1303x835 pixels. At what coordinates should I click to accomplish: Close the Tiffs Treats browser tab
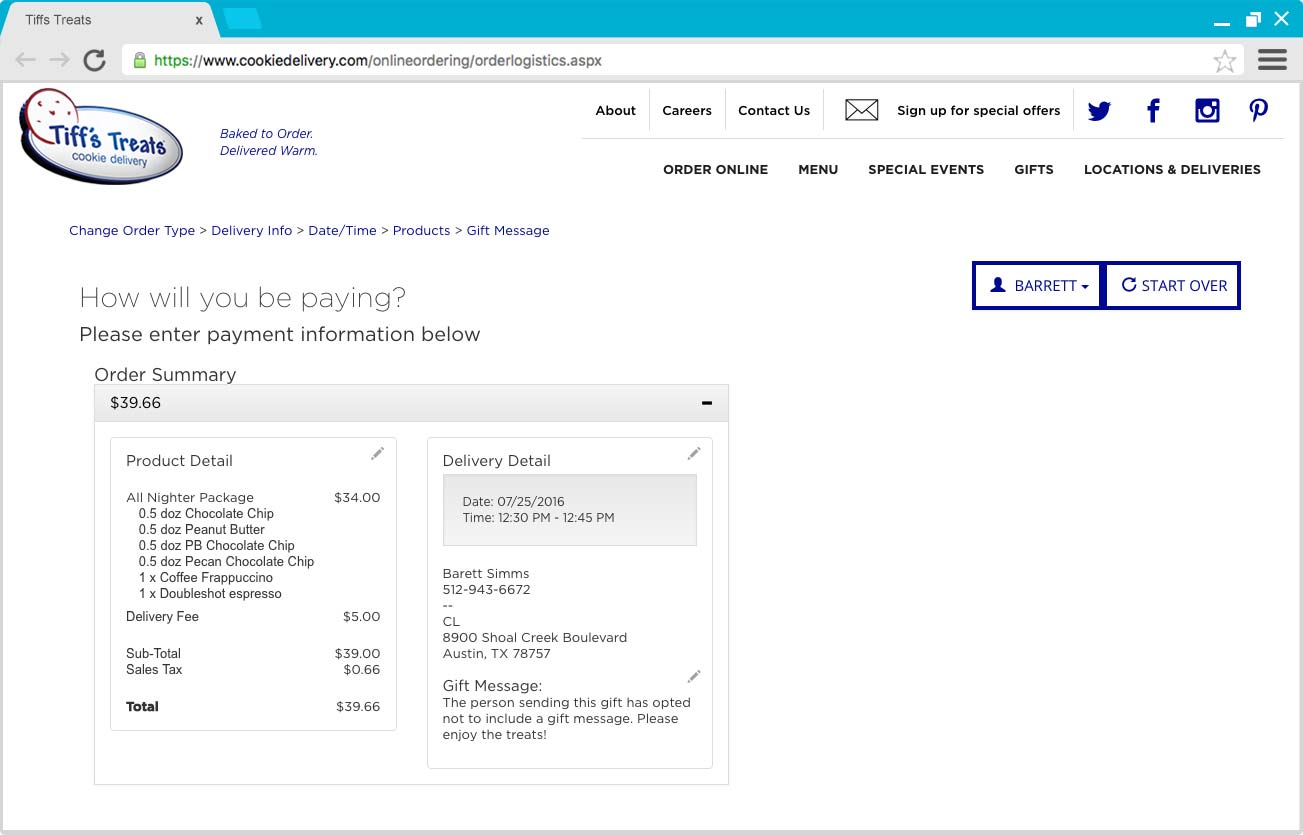pos(199,20)
